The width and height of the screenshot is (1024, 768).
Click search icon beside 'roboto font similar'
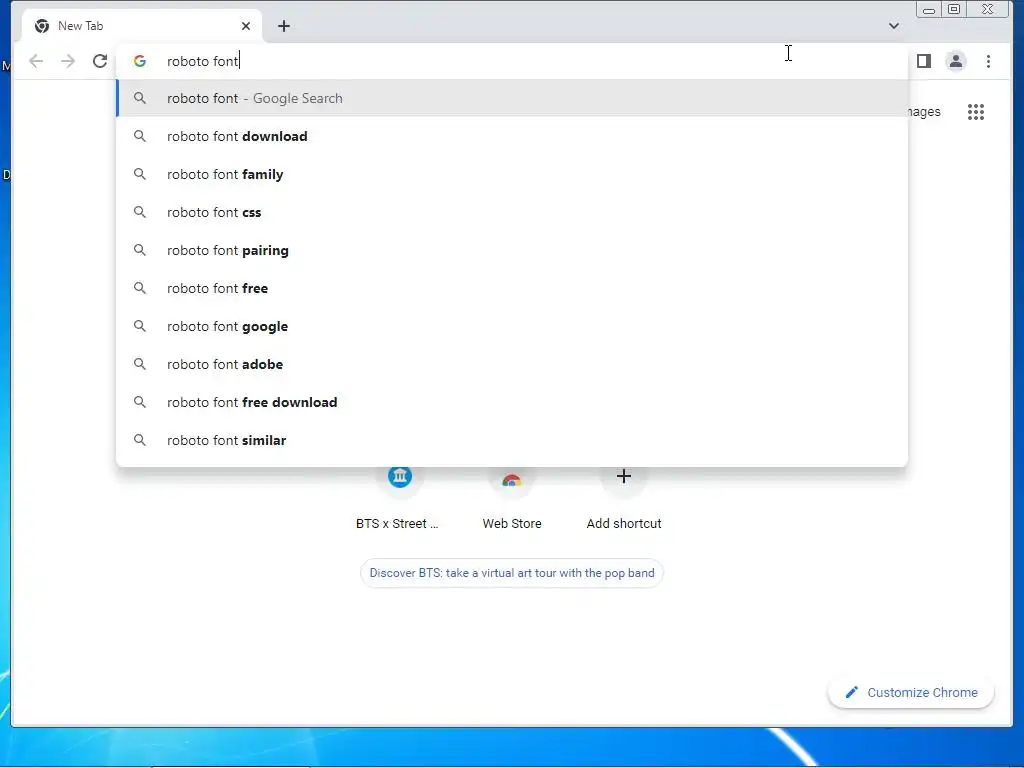pyautogui.click(x=140, y=440)
